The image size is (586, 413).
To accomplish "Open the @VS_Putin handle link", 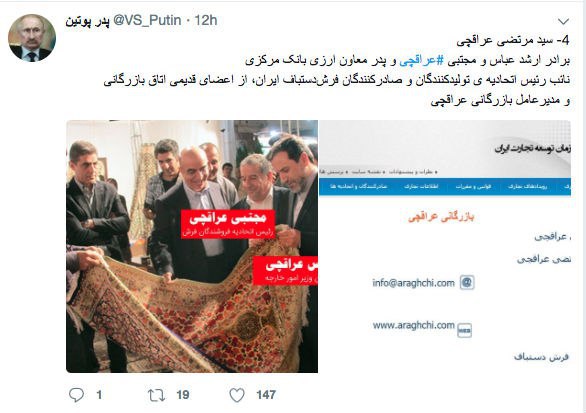I will pyautogui.click(x=147, y=20).
